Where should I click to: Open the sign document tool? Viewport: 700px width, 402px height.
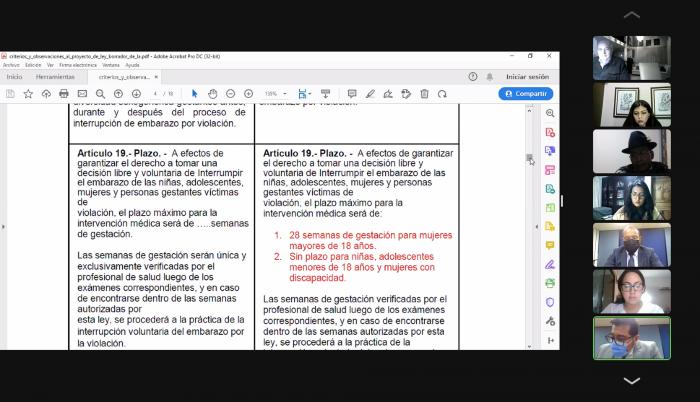pyautogui.click(x=388, y=94)
